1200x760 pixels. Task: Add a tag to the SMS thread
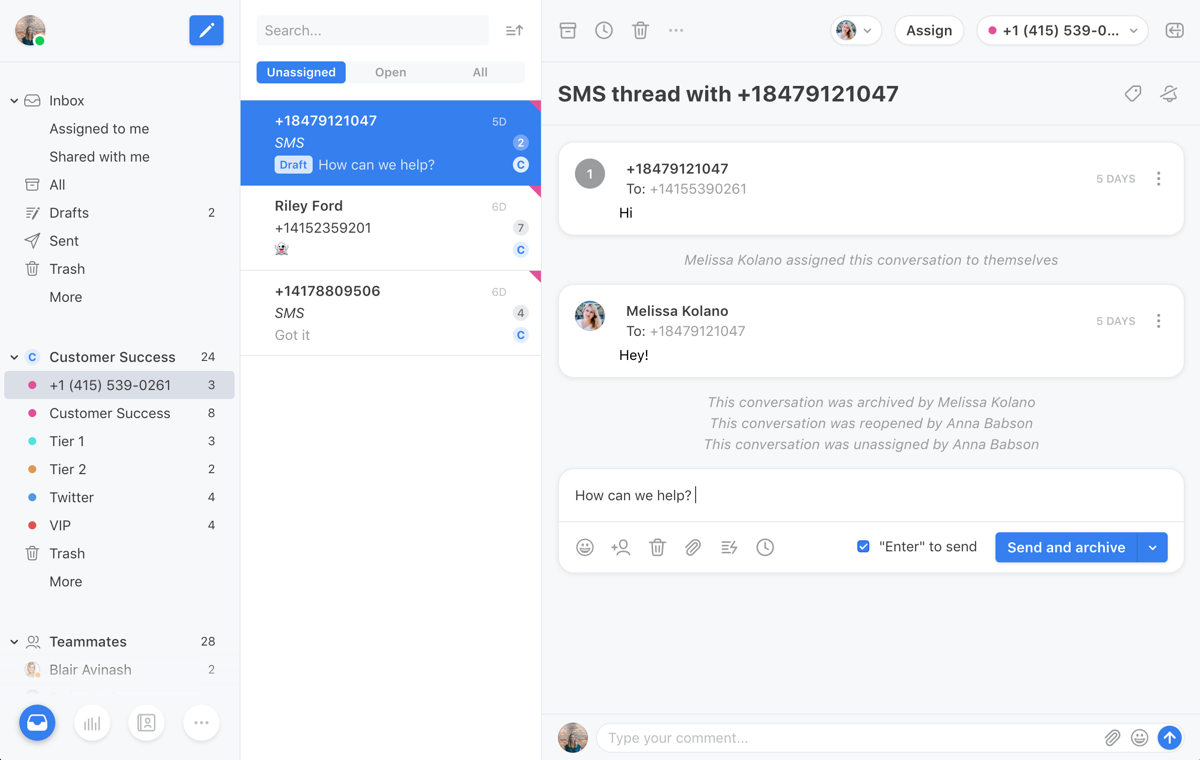[1132, 93]
